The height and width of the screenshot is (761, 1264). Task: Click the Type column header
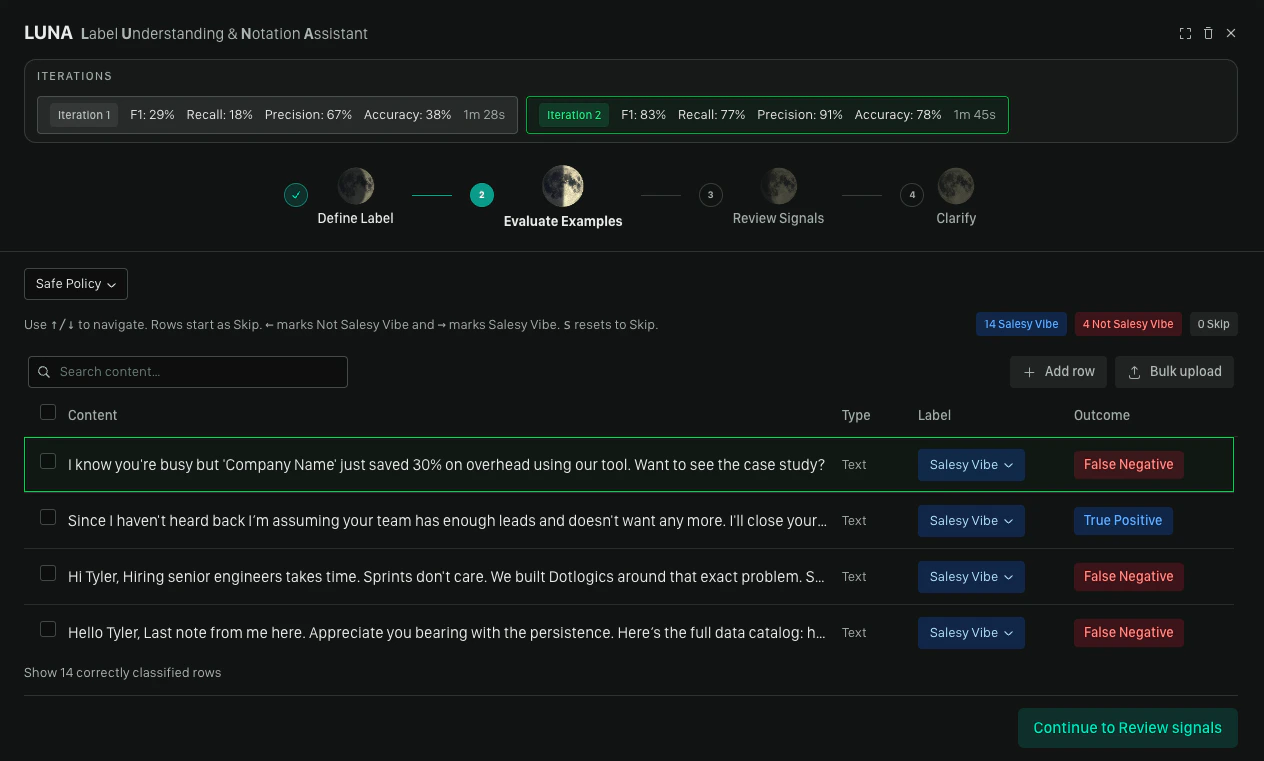point(856,415)
